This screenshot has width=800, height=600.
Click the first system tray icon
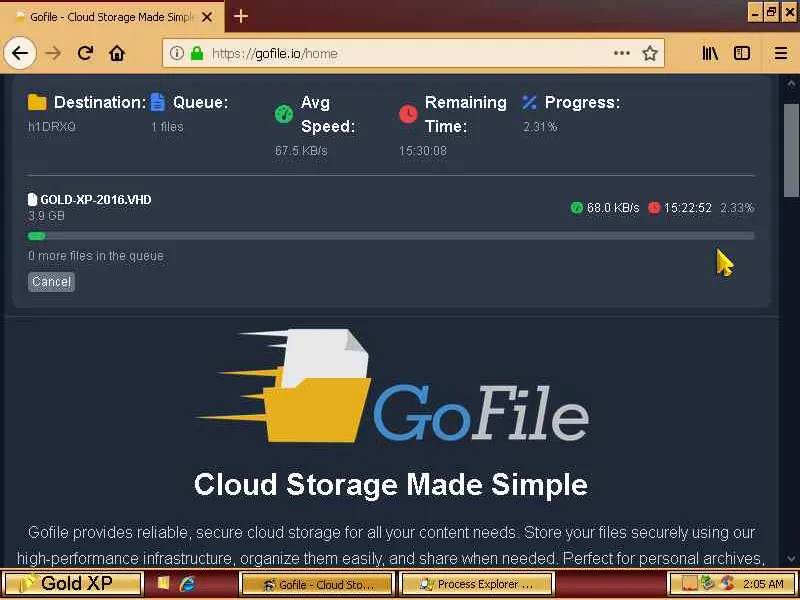689,583
